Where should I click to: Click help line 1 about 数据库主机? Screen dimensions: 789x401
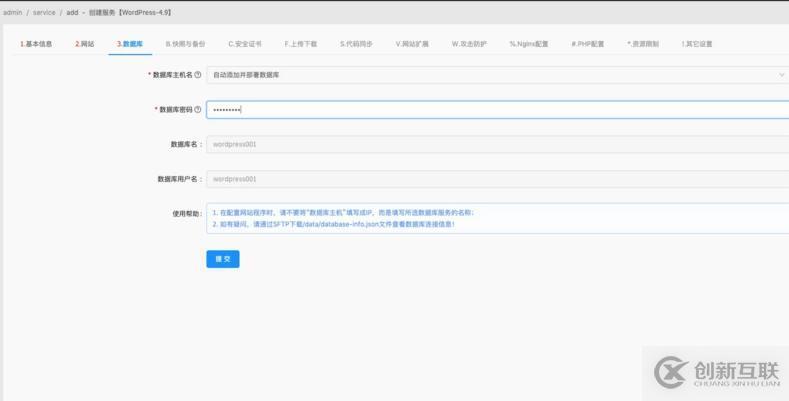click(x=343, y=213)
